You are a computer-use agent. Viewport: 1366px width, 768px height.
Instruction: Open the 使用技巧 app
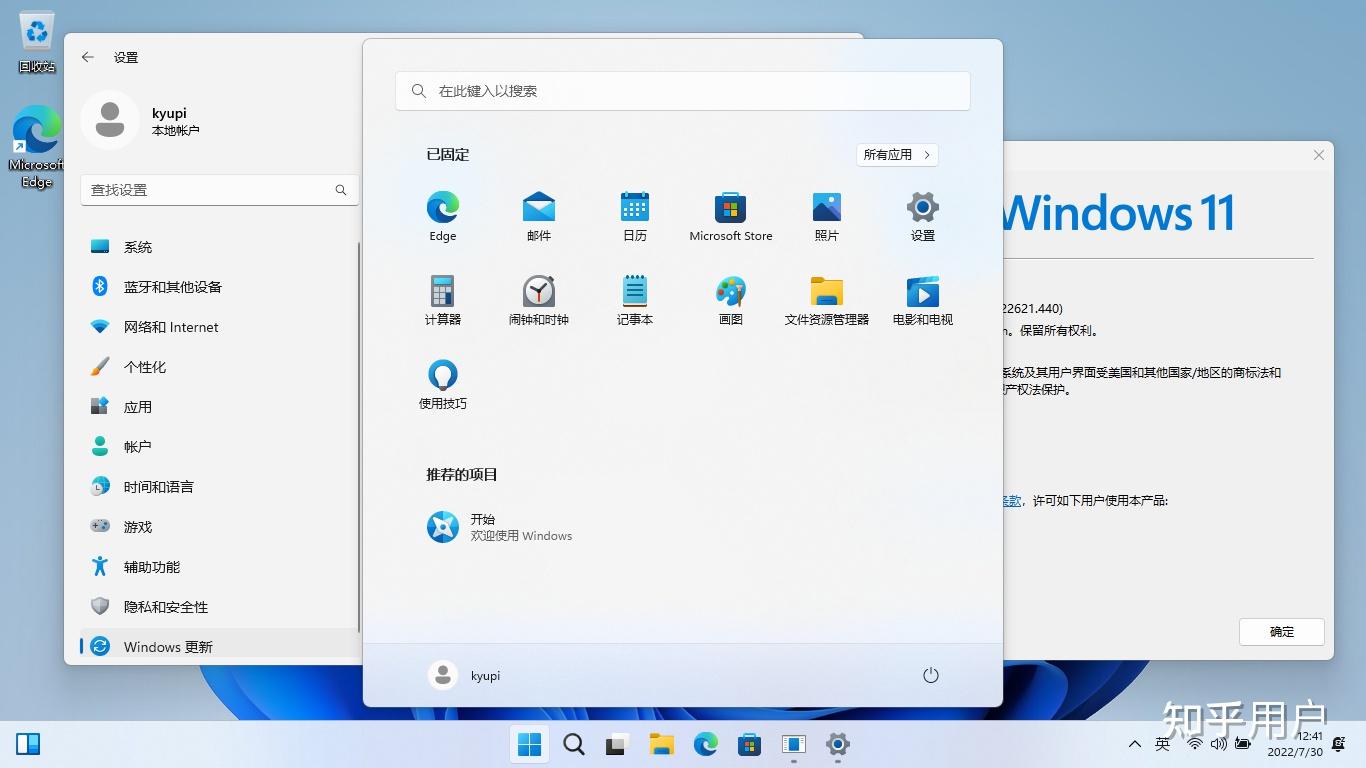click(443, 382)
